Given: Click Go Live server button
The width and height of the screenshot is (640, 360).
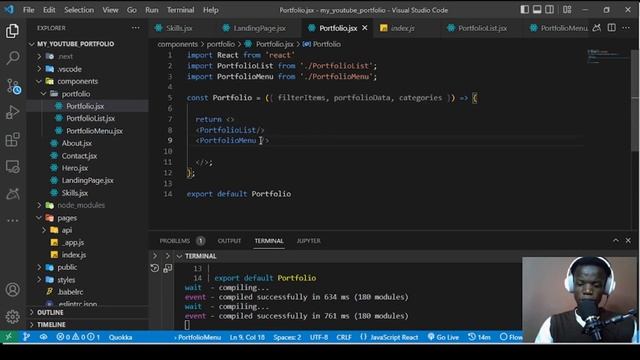Looking at the screenshot, I should [443, 337].
